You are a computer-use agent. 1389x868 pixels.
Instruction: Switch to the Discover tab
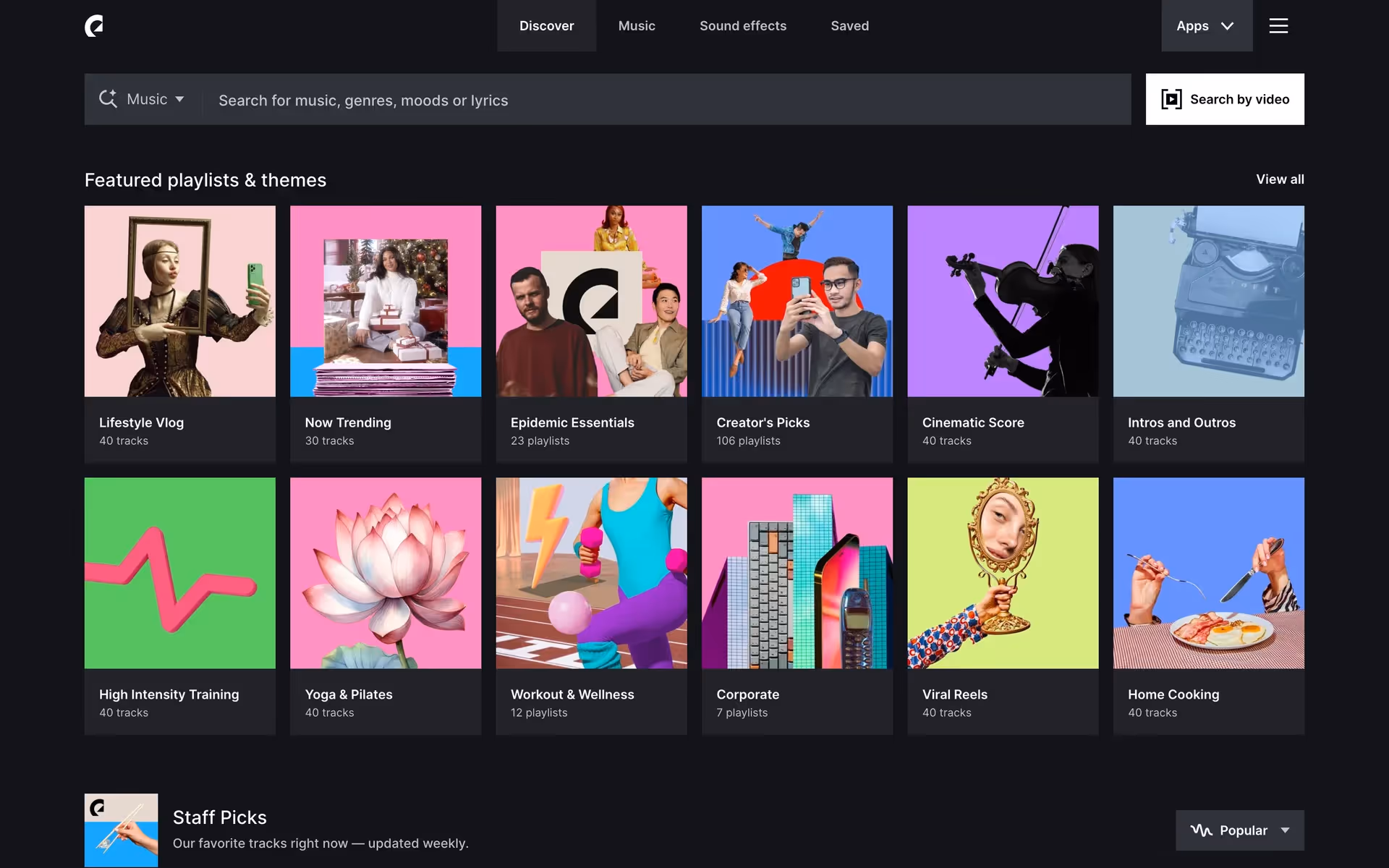tap(546, 26)
